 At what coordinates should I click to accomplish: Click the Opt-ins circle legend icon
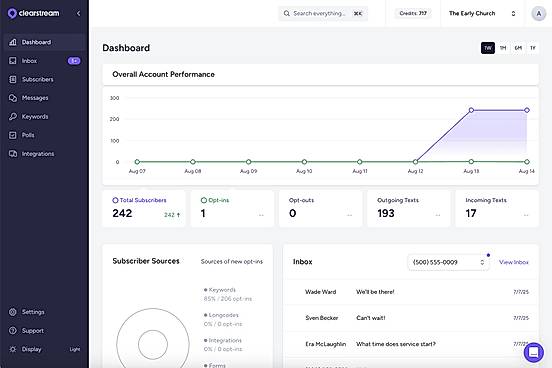pyautogui.click(x=203, y=200)
